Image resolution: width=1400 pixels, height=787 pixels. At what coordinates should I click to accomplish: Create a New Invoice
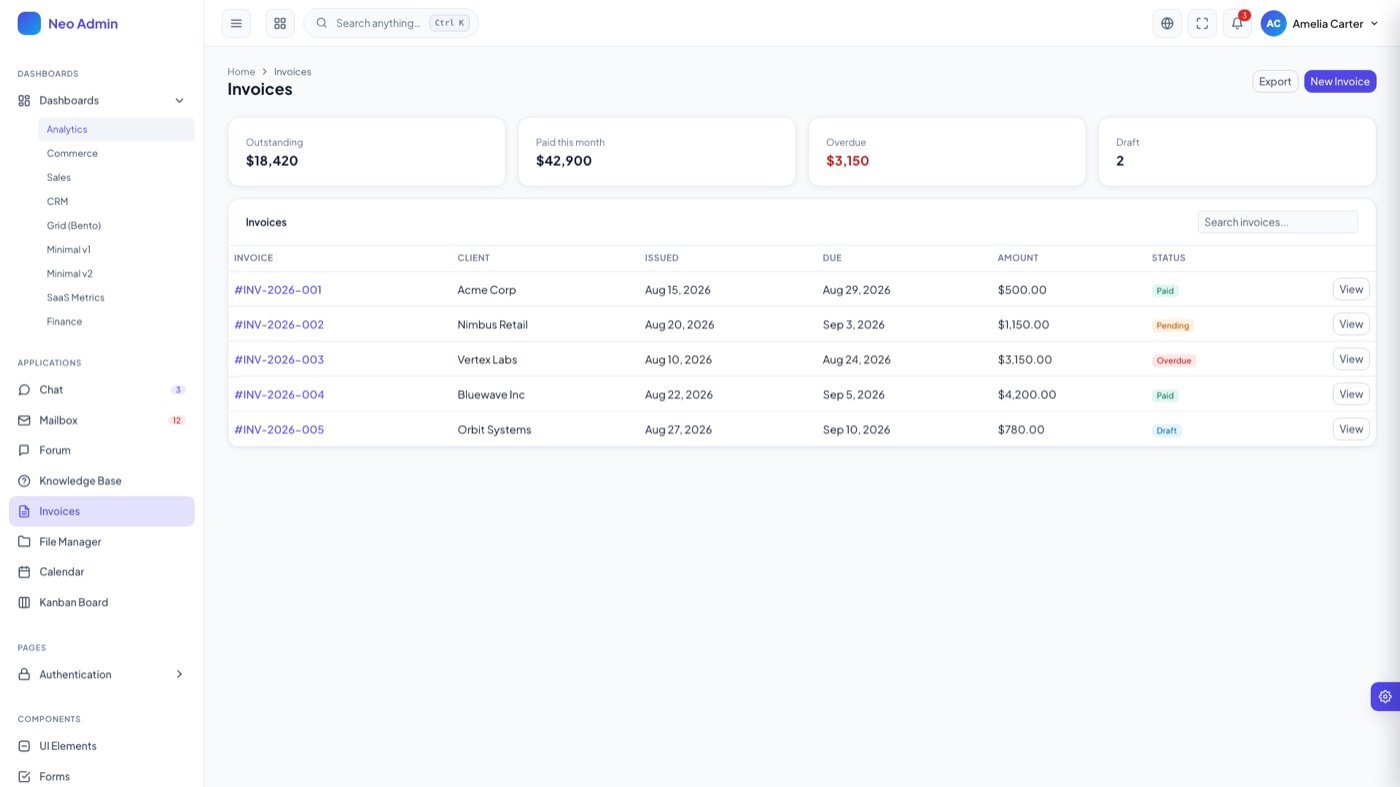1340,81
